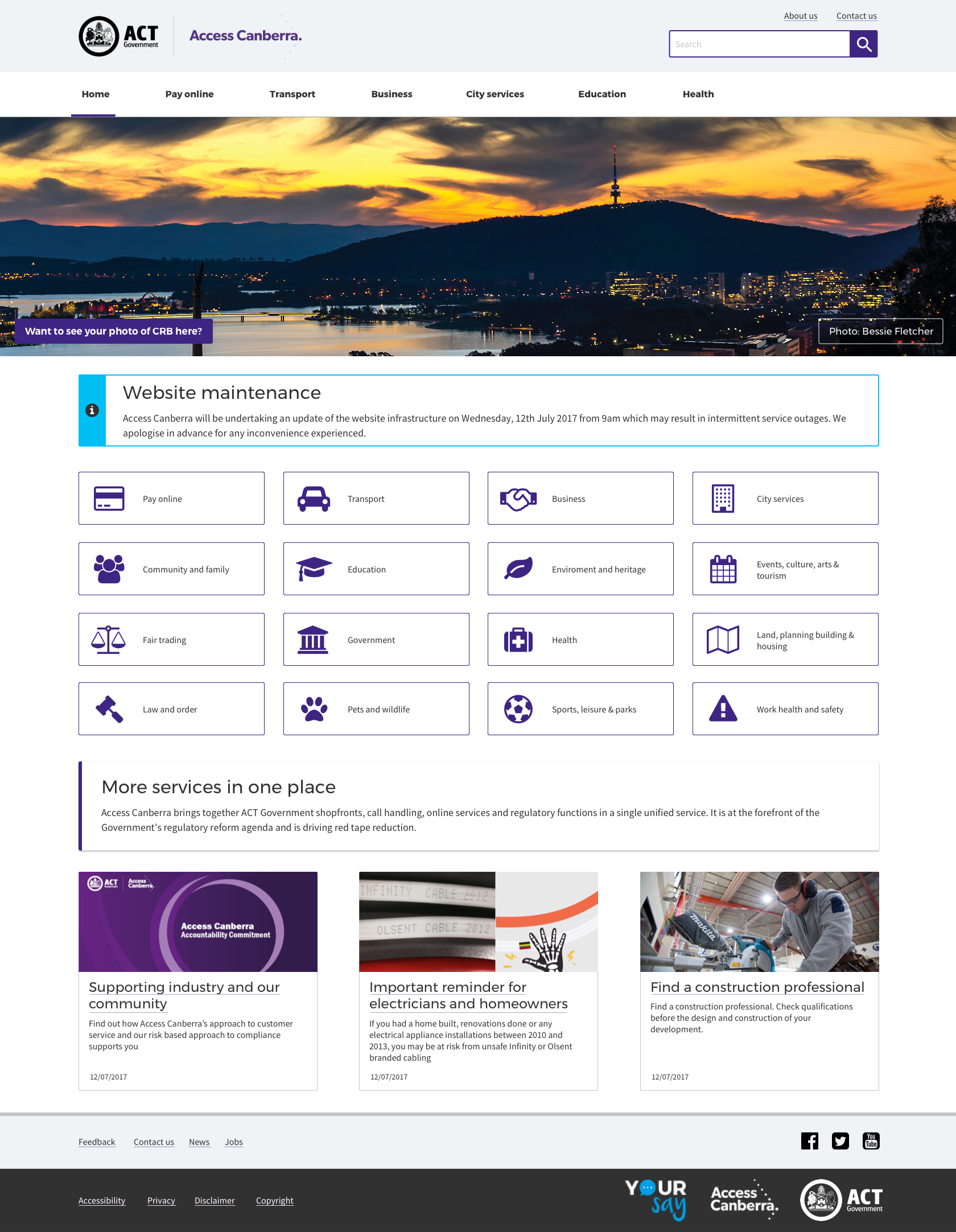
Task: Click 'Want to see your photo of CRB here?' button
Action: click(x=114, y=331)
